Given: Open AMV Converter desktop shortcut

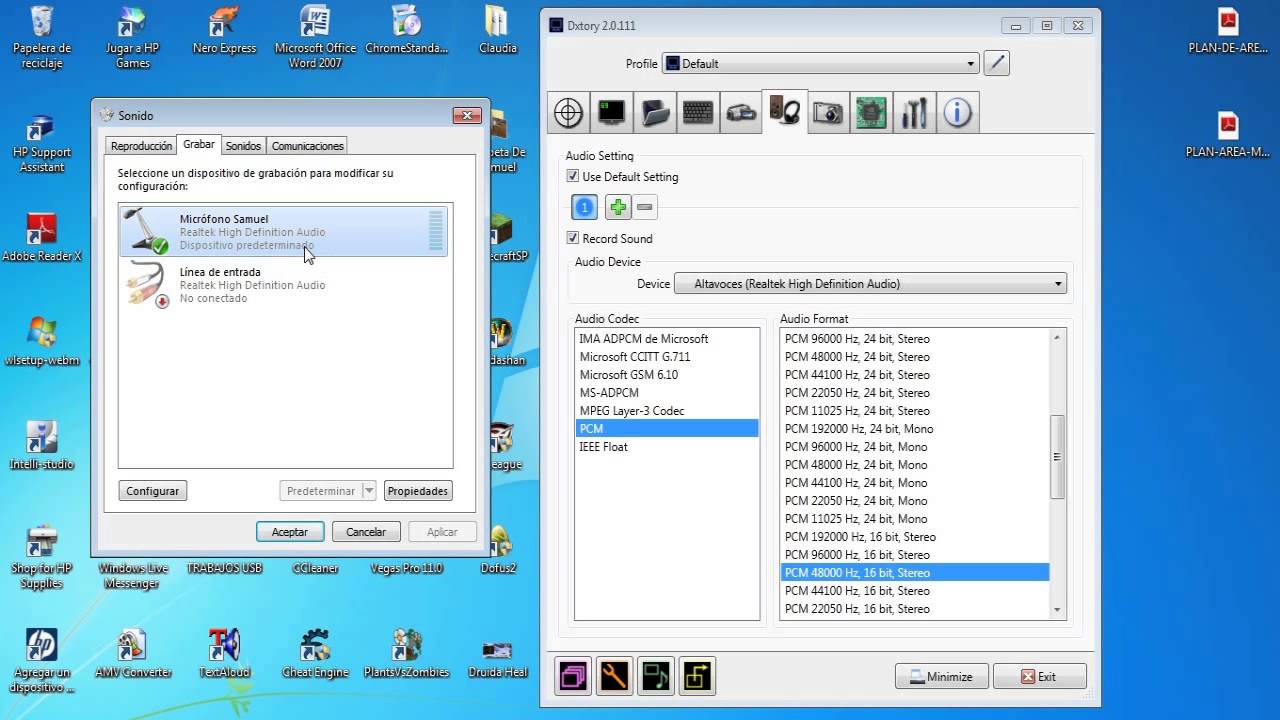Looking at the screenshot, I should 132,655.
